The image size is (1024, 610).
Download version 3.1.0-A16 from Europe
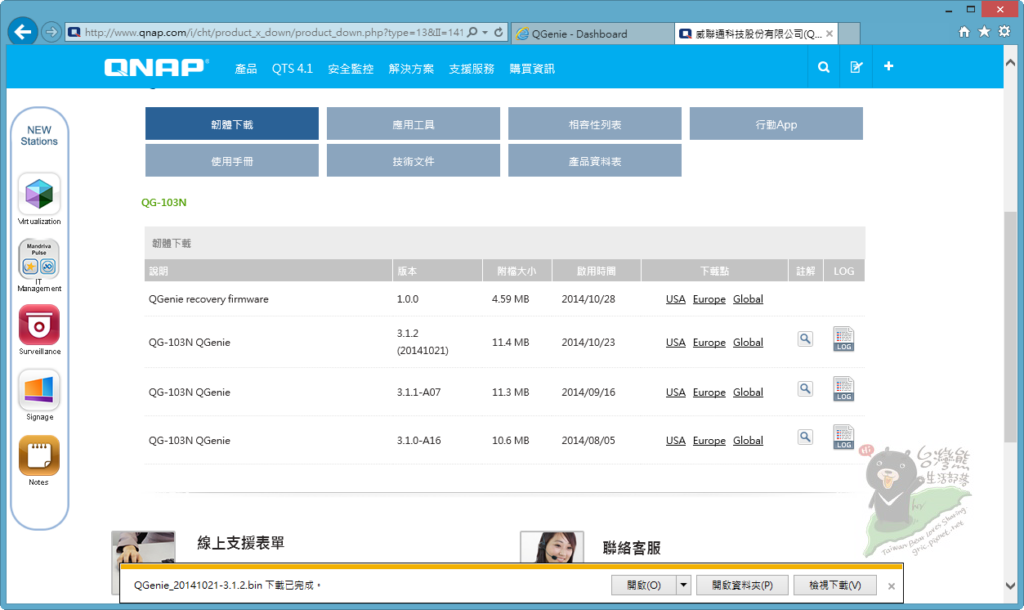pyautogui.click(x=709, y=441)
